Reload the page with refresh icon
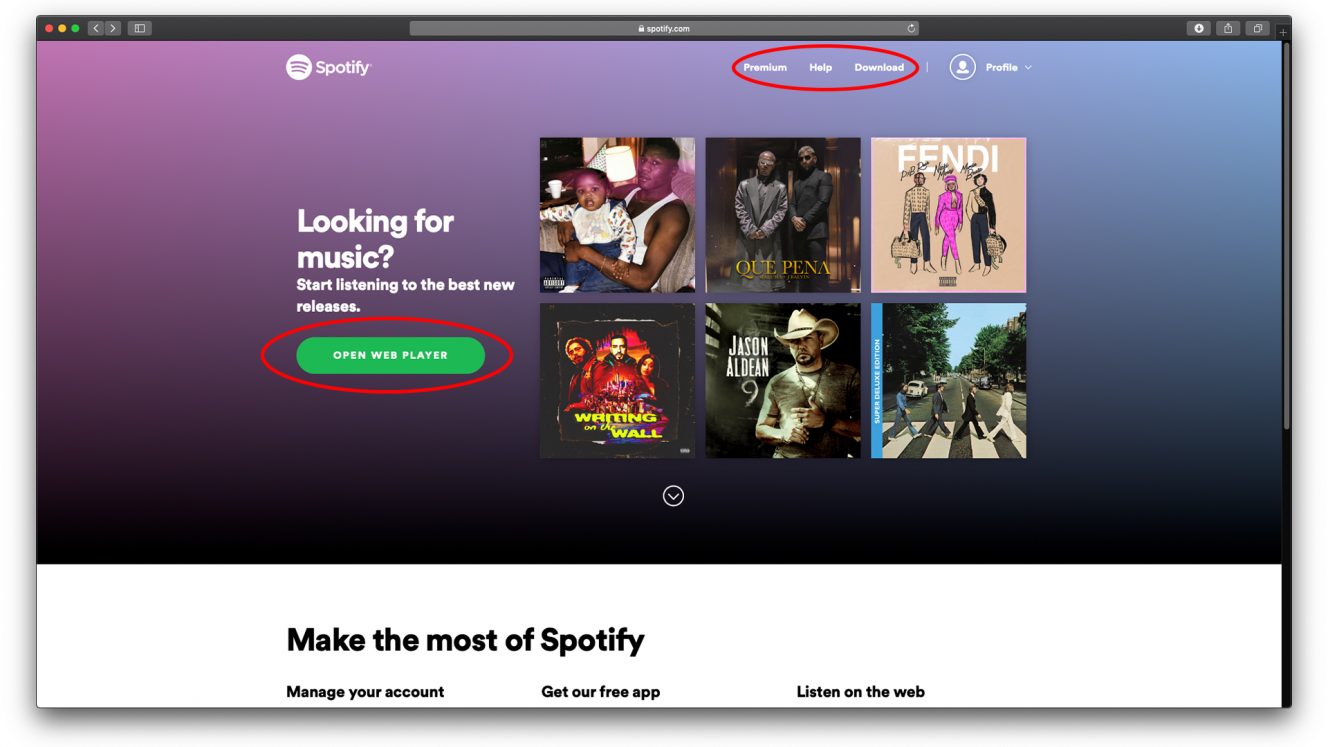1328x747 pixels. [x=911, y=28]
